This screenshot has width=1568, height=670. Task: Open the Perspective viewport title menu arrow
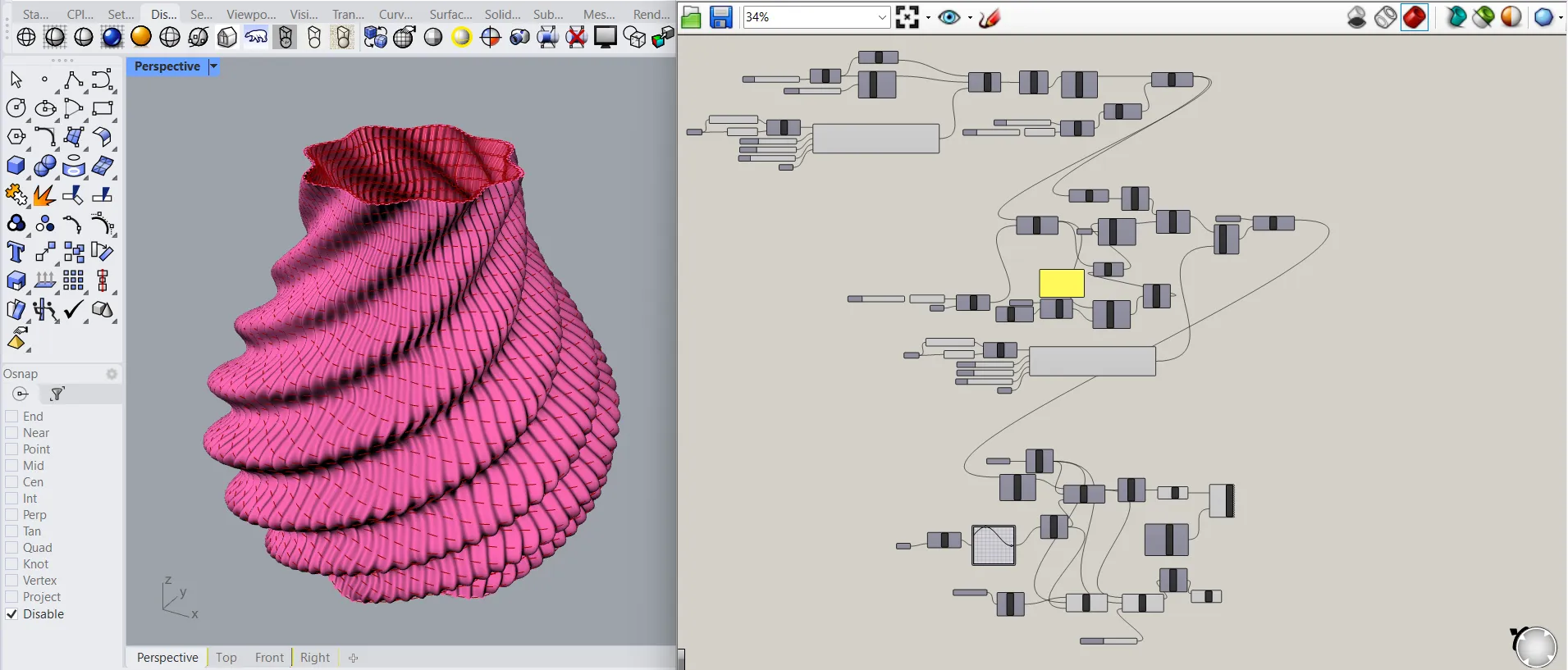pyautogui.click(x=214, y=66)
